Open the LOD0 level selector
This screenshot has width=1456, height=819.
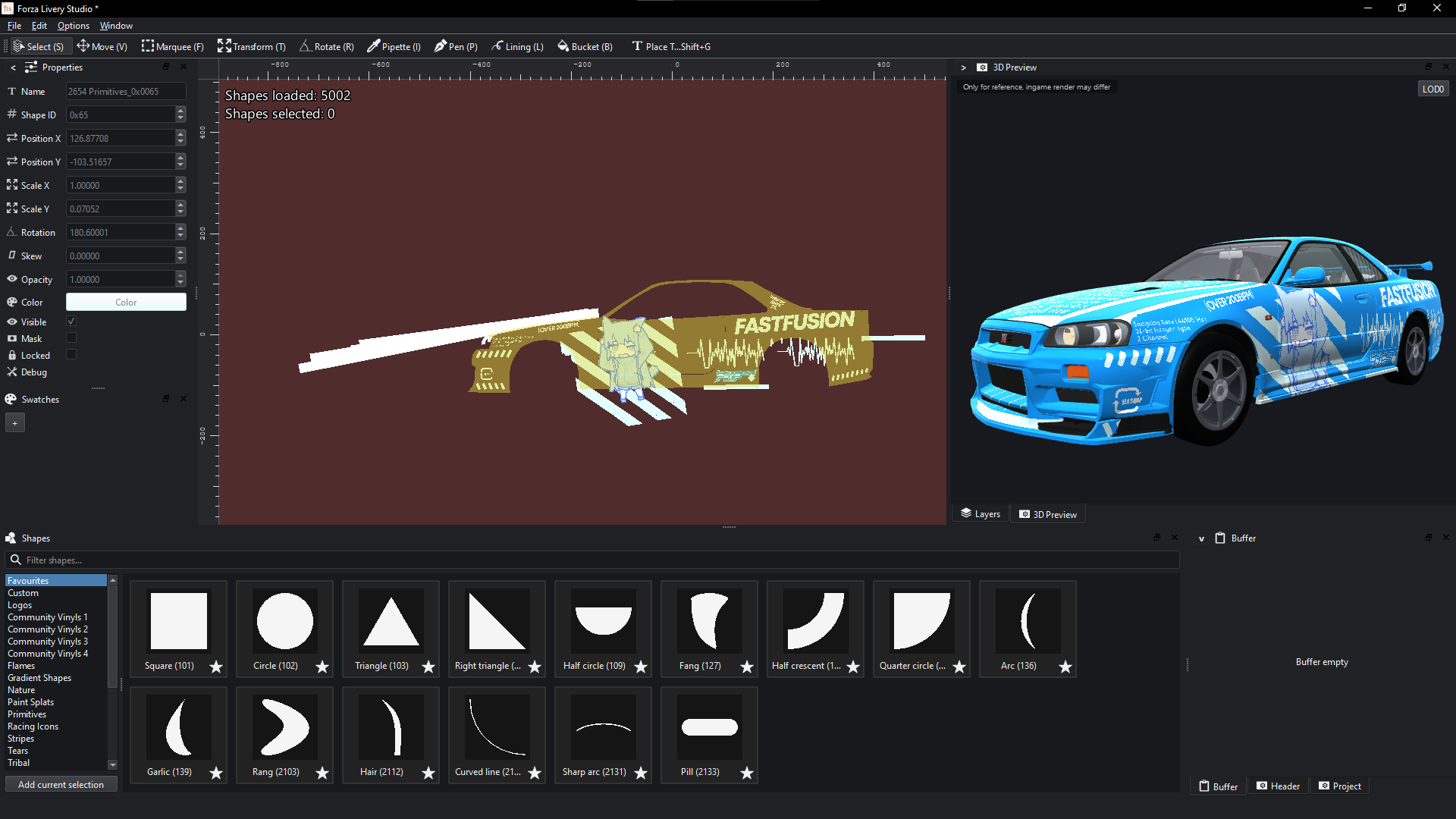(x=1433, y=89)
